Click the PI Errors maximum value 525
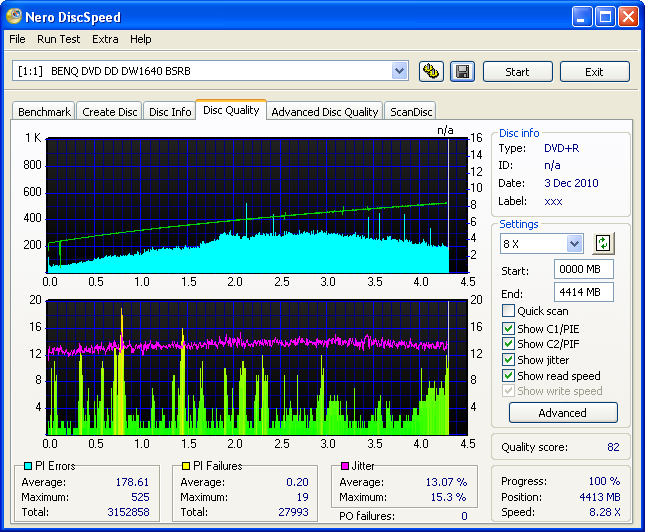The height and width of the screenshot is (532, 645). click(x=140, y=497)
